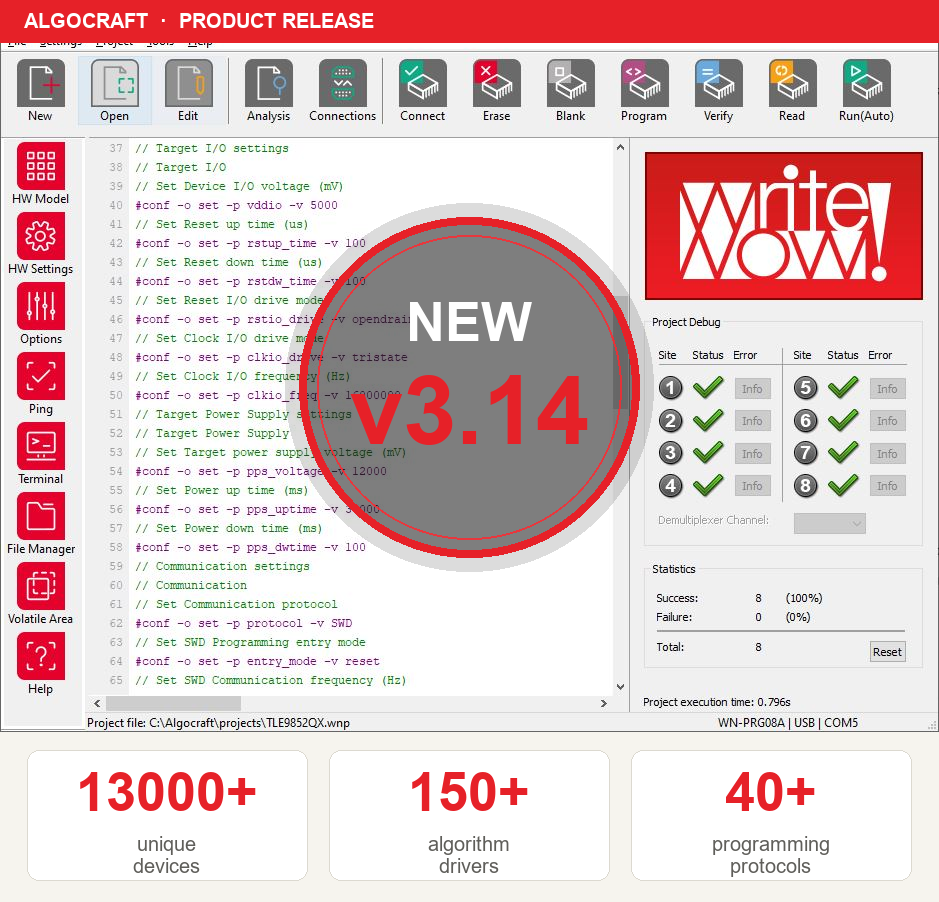Image resolution: width=939 pixels, height=902 pixels.
Task: Select site 3 indicator in Project Debug
Action: point(671,453)
